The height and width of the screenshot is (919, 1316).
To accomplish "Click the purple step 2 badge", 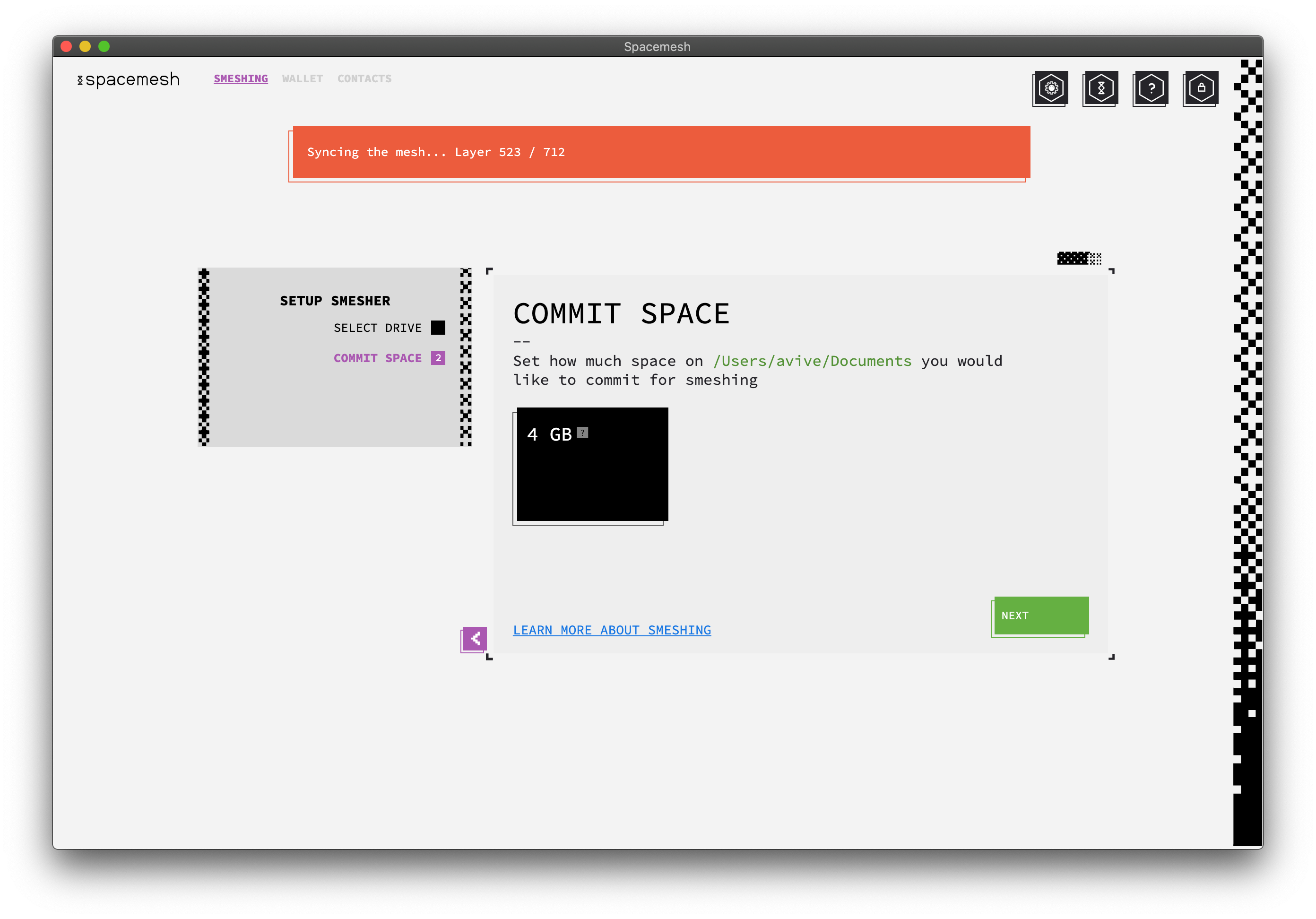I will coord(438,358).
